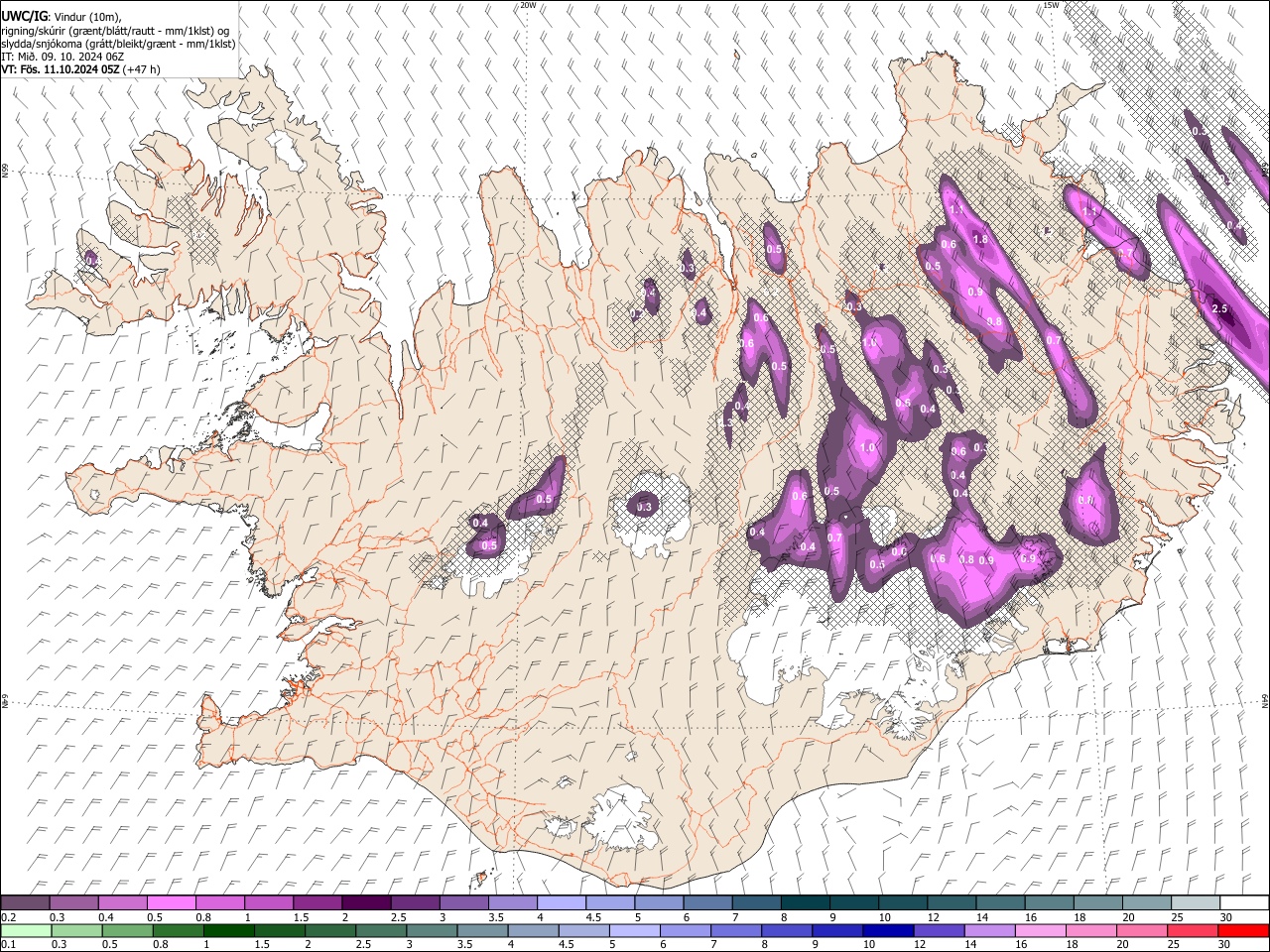Pick the dark blue 10 swatch in the lower legend row
The image size is (1270, 952).
coord(888,930)
